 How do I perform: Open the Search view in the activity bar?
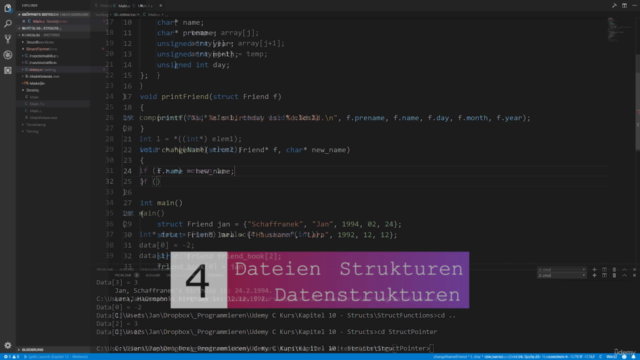click(x=7, y=24)
